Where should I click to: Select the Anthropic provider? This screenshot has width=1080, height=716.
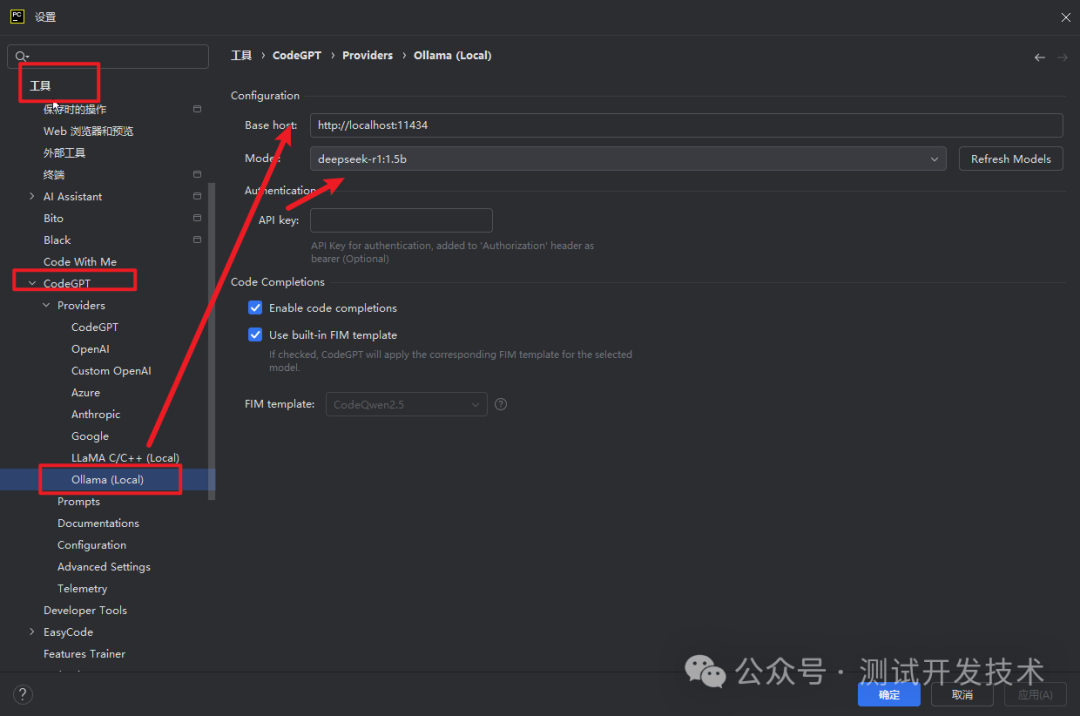96,414
